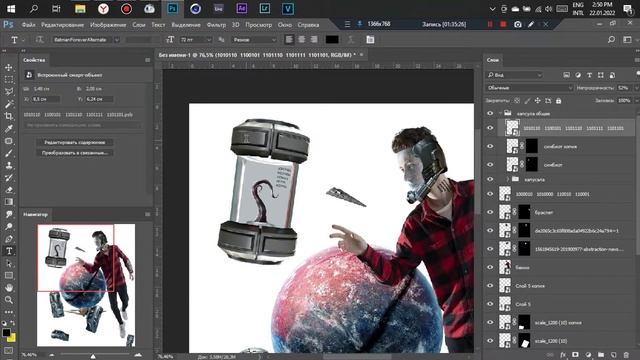Viewport: 640px width, 360px height.
Task: Select the Rectangular Marquee tool
Action: (x=9, y=80)
